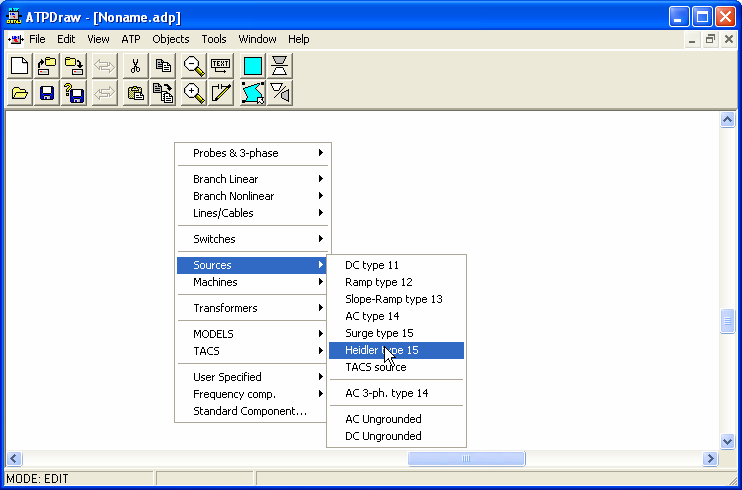Click the horizontal scrollbar right arrow
The image size is (742, 490).
(x=710, y=458)
